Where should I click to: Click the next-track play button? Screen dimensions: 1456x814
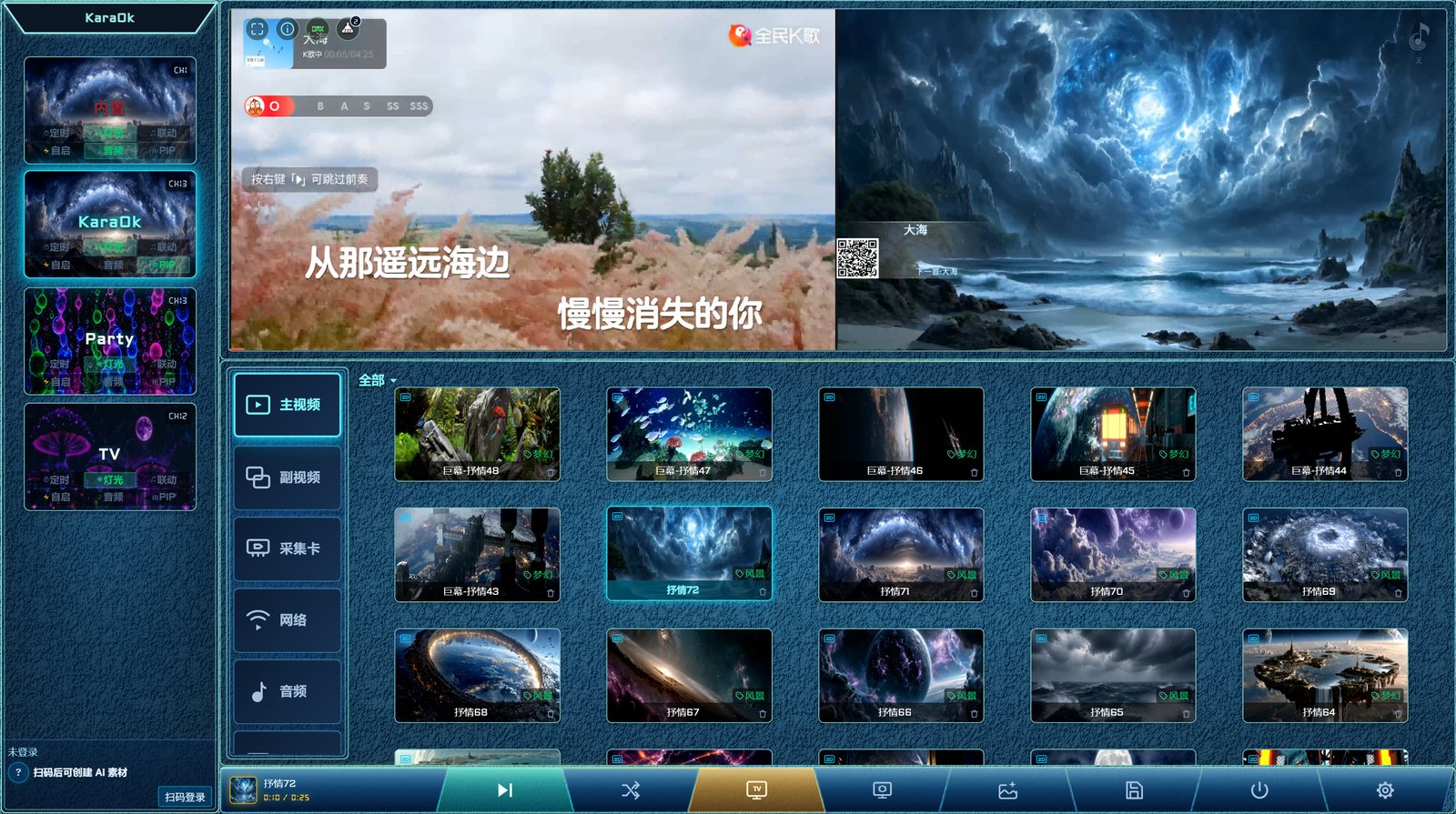505,789
